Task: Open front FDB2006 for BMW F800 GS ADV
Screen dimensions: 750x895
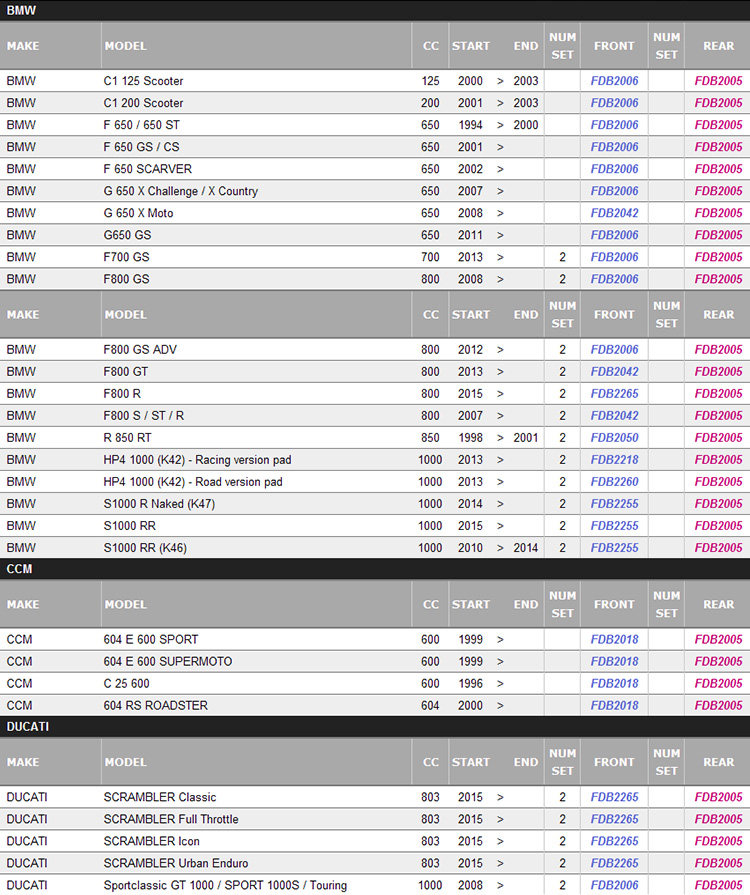Action: coord(614,350)
